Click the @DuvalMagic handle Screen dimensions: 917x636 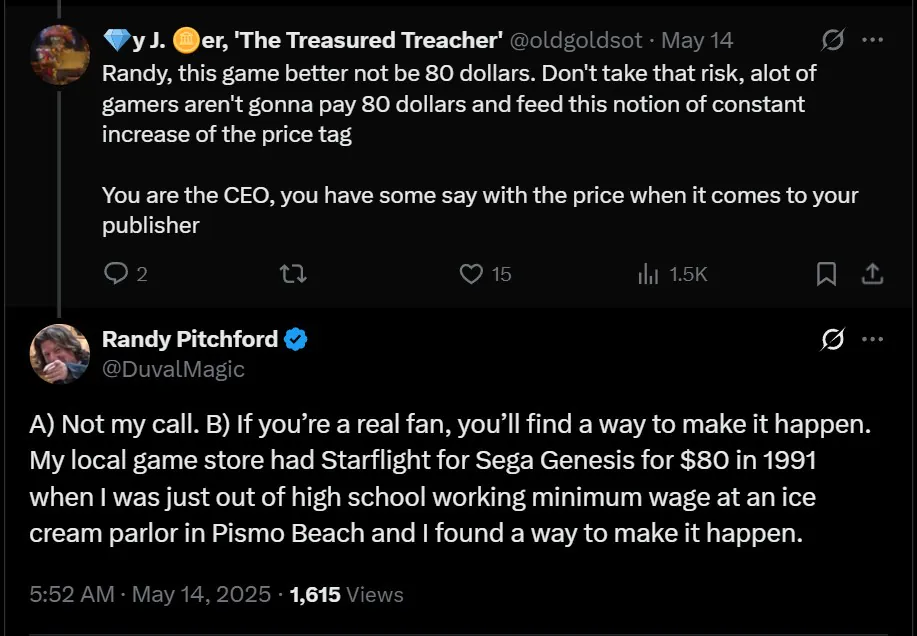[x=173, y=369]
